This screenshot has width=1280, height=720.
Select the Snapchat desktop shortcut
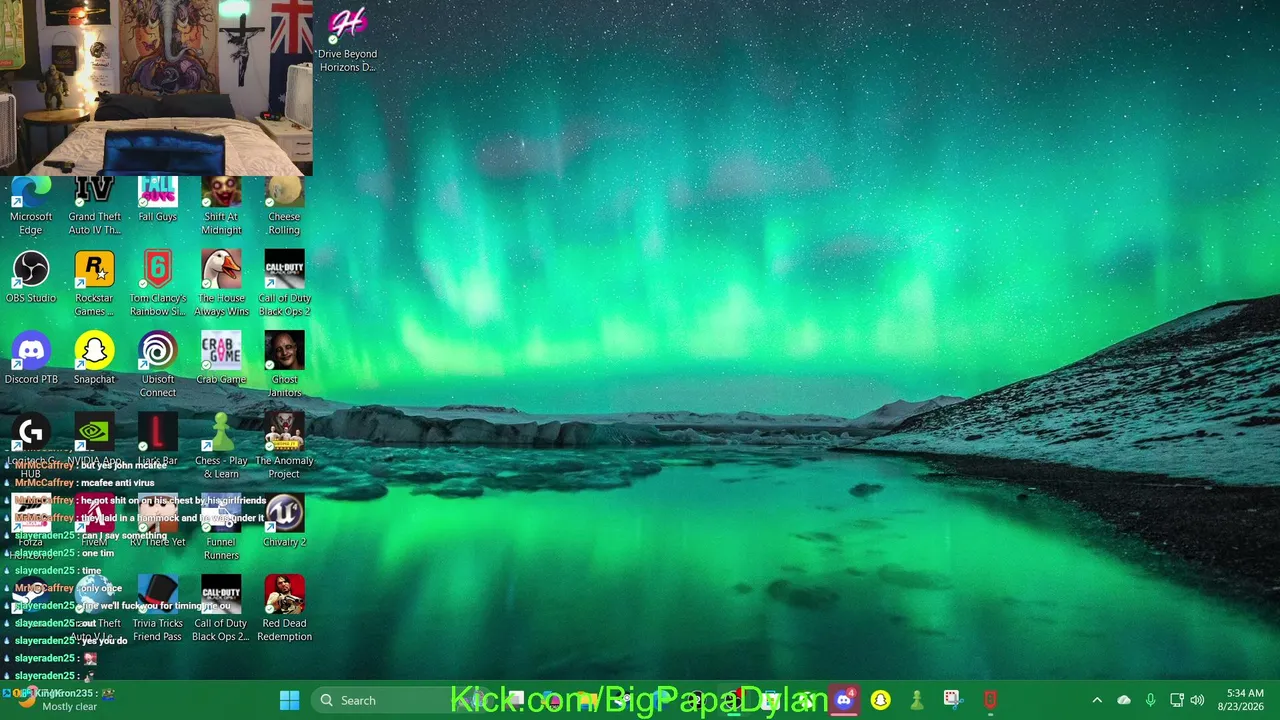coord(94,358)
